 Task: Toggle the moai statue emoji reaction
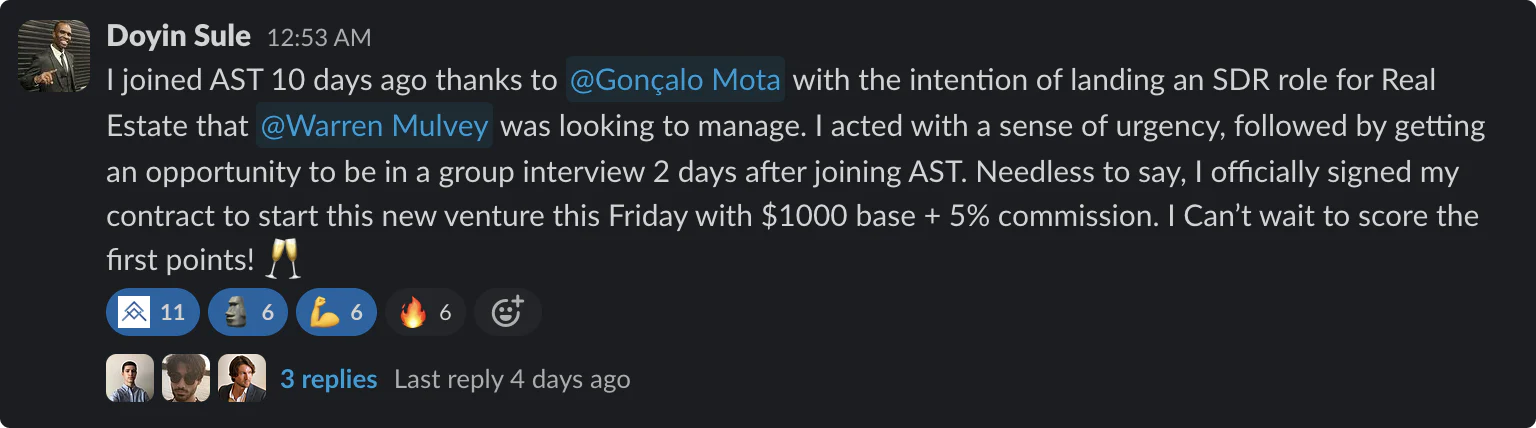click(247, 313)
